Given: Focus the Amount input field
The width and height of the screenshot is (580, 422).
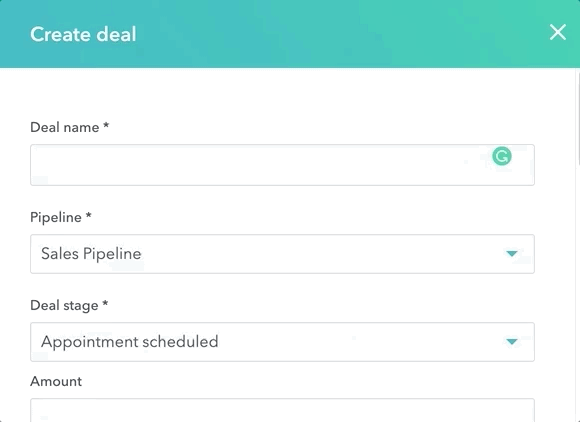Looking at the screenshot, I should tap(282, 410).
